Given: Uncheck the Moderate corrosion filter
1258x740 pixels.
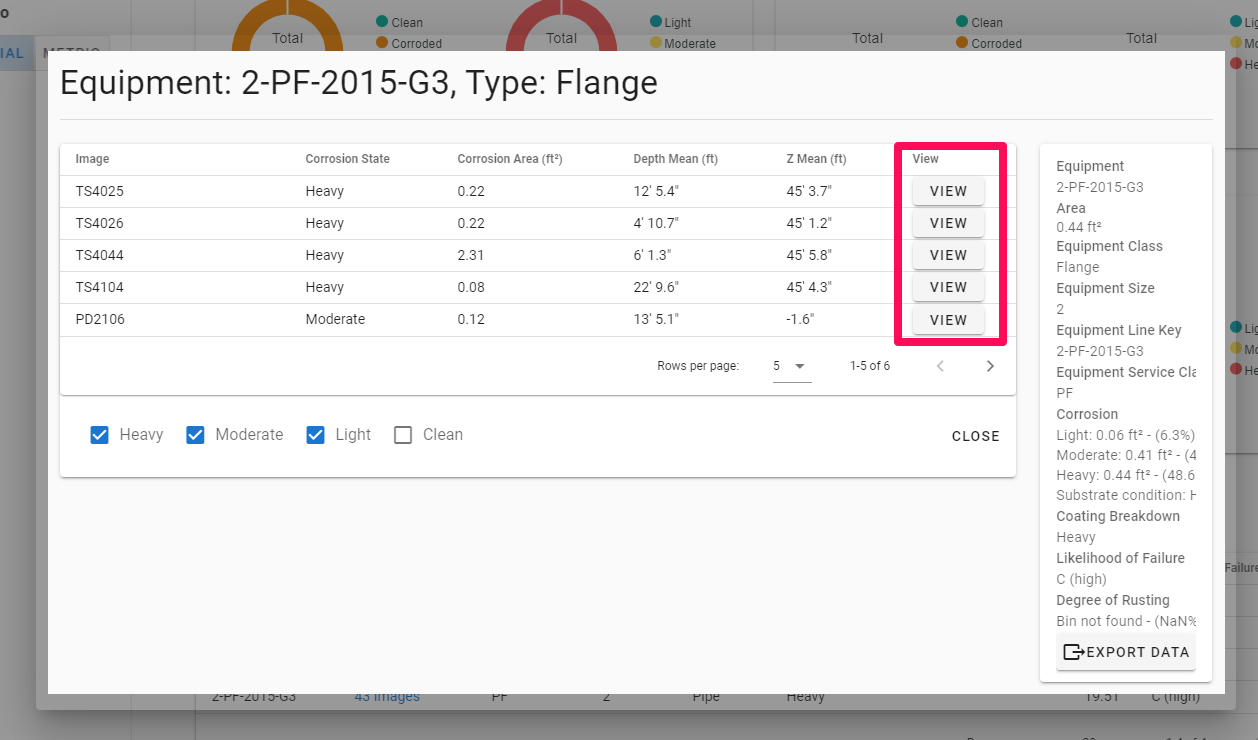Looking at the screenshot, I should coord(196,435).
